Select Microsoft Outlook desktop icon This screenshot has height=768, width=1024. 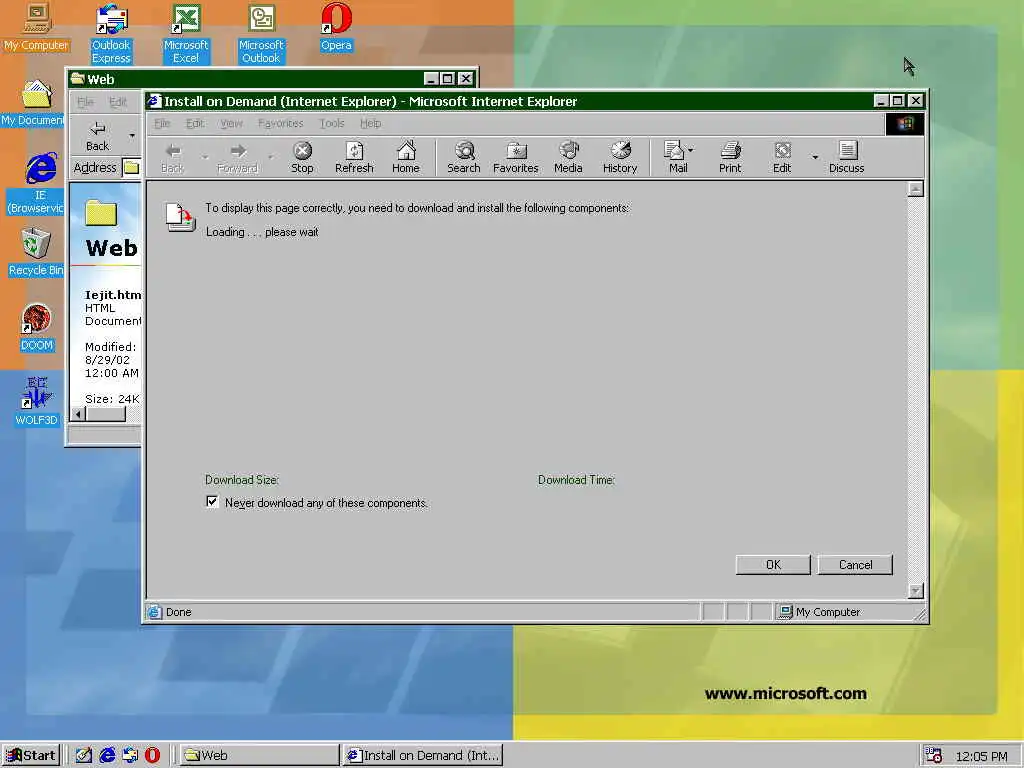pos(261,33)
